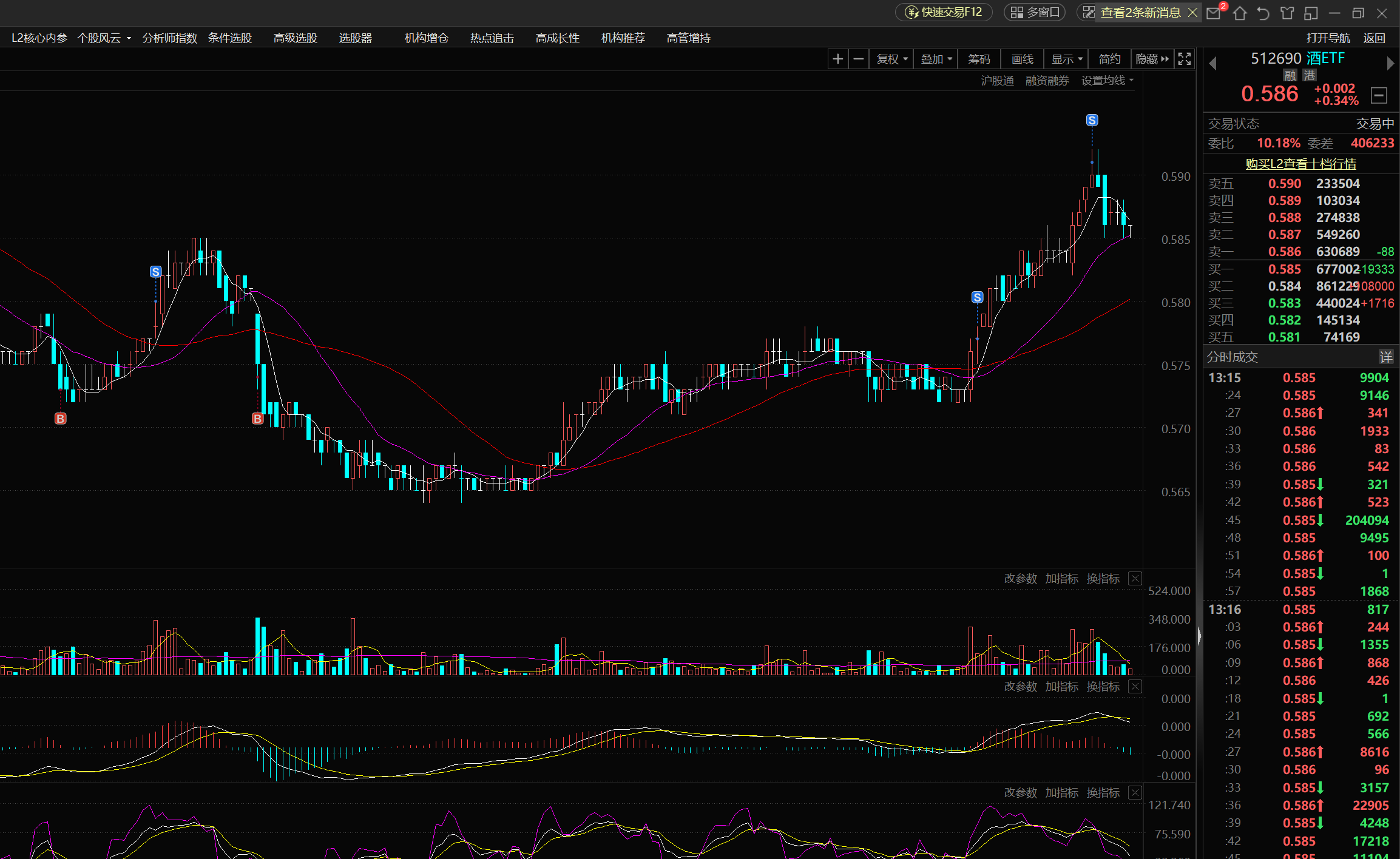Click 加指标 in volume panel
This screenshot has height=859, width=1400.
(x=1062, y=579)
